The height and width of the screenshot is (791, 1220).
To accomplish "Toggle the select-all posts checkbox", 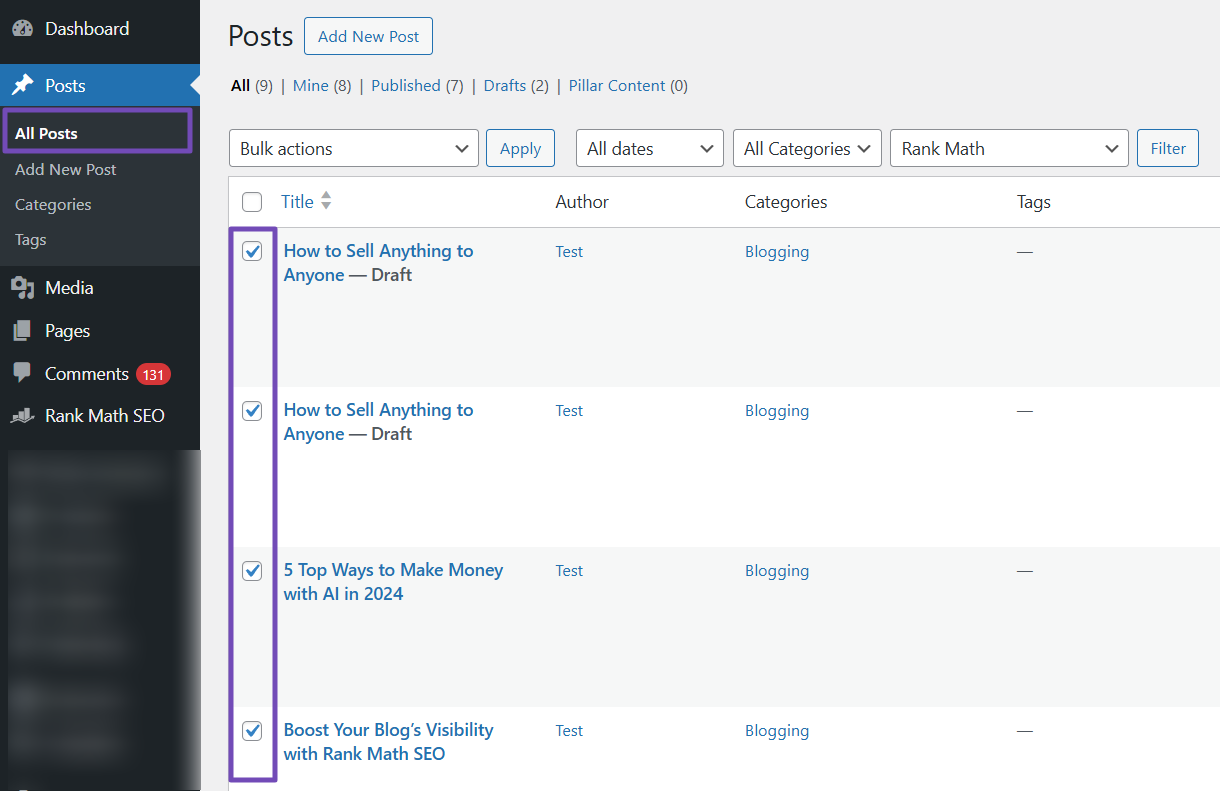I will (252, 201).
